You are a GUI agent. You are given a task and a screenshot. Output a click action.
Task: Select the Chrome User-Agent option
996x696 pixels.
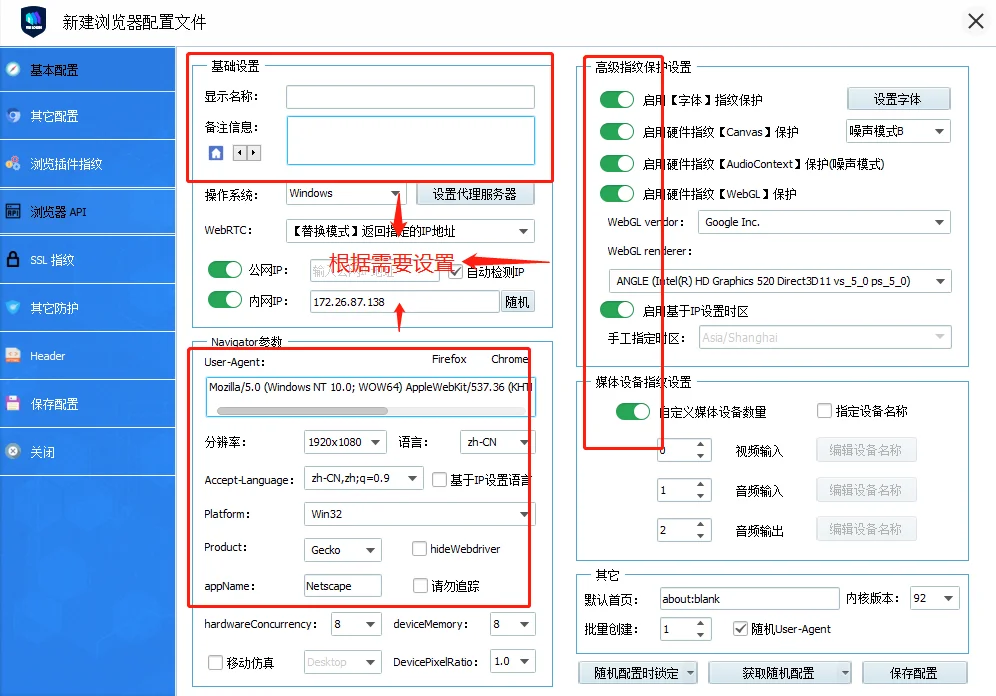[509, 359]
